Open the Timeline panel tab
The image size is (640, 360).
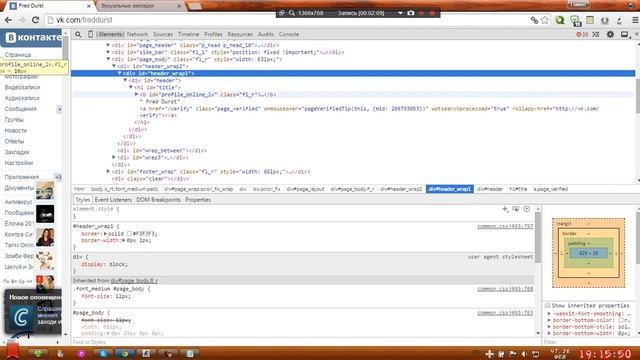pos(188,34)
